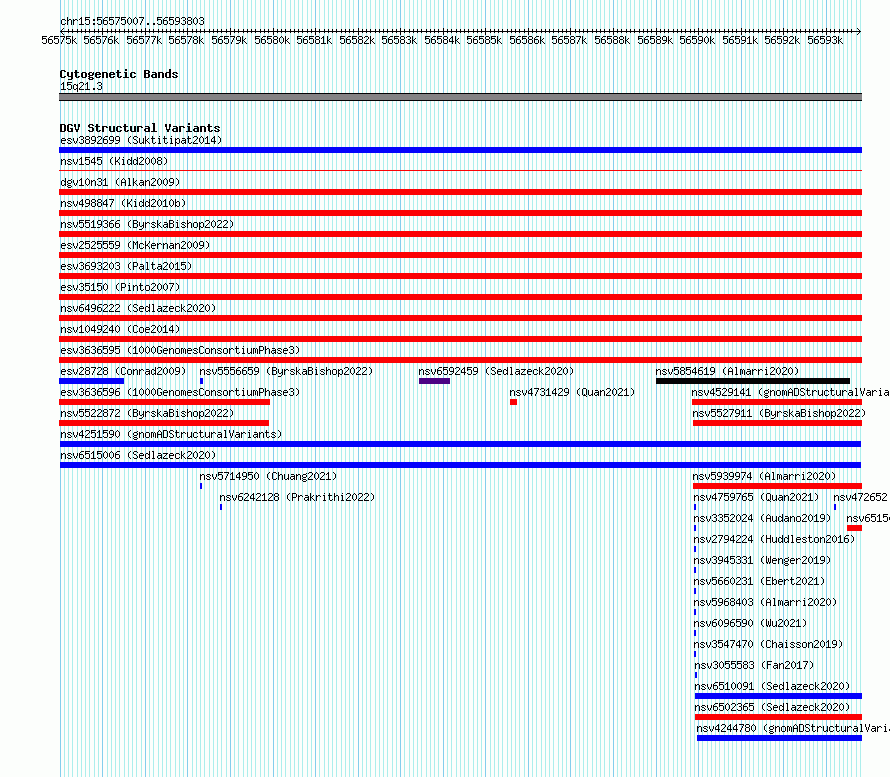This screenshot has width=890, height=777.
Task: Click nsv5714950 (Chuang2021) label
Action: click(x=268, y=476)
